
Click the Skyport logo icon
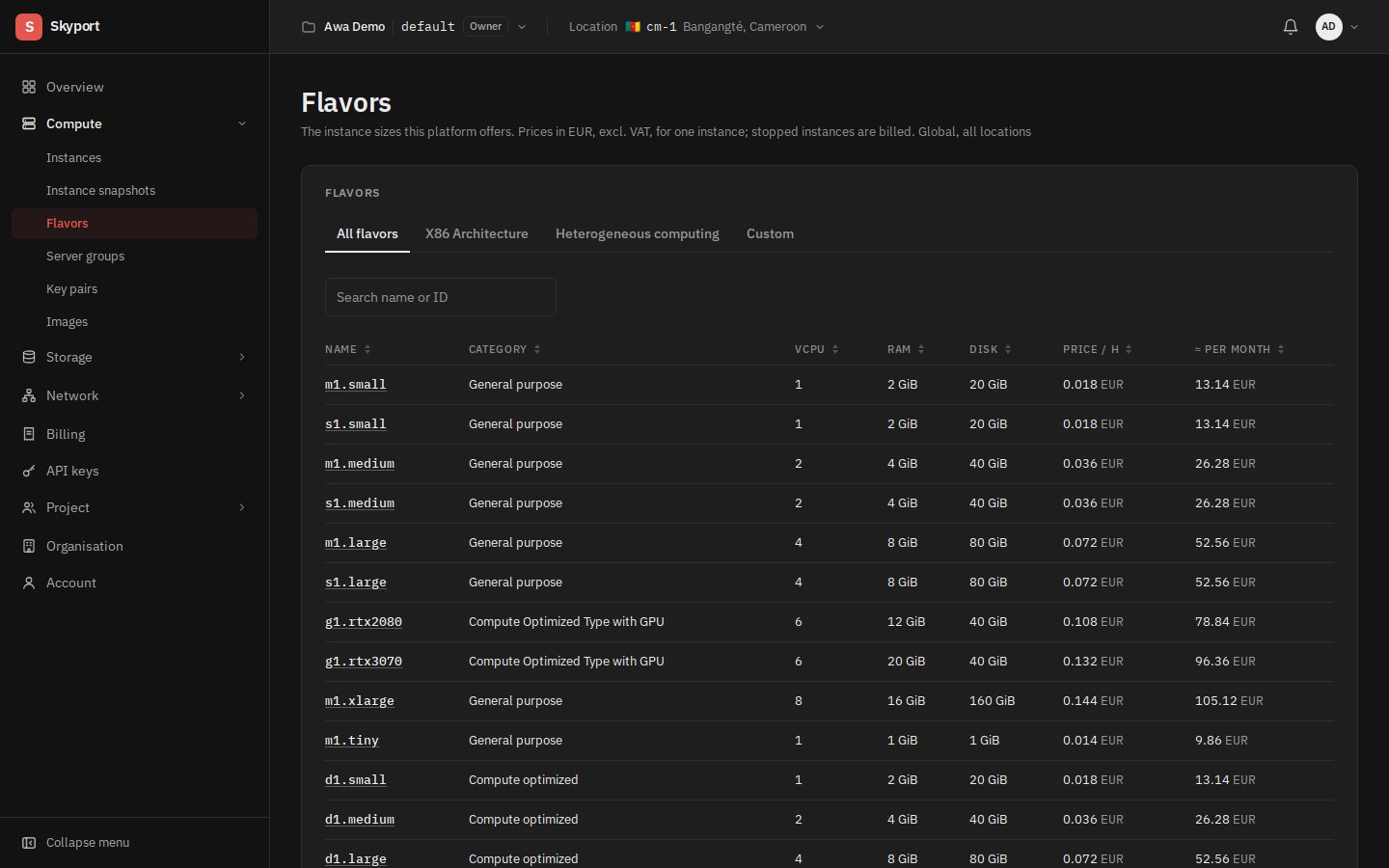(x=29, y=27)
